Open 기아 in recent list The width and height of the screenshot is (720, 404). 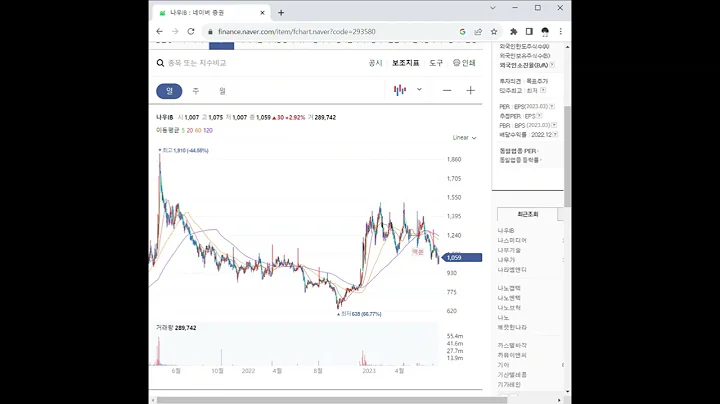[503, 365]
